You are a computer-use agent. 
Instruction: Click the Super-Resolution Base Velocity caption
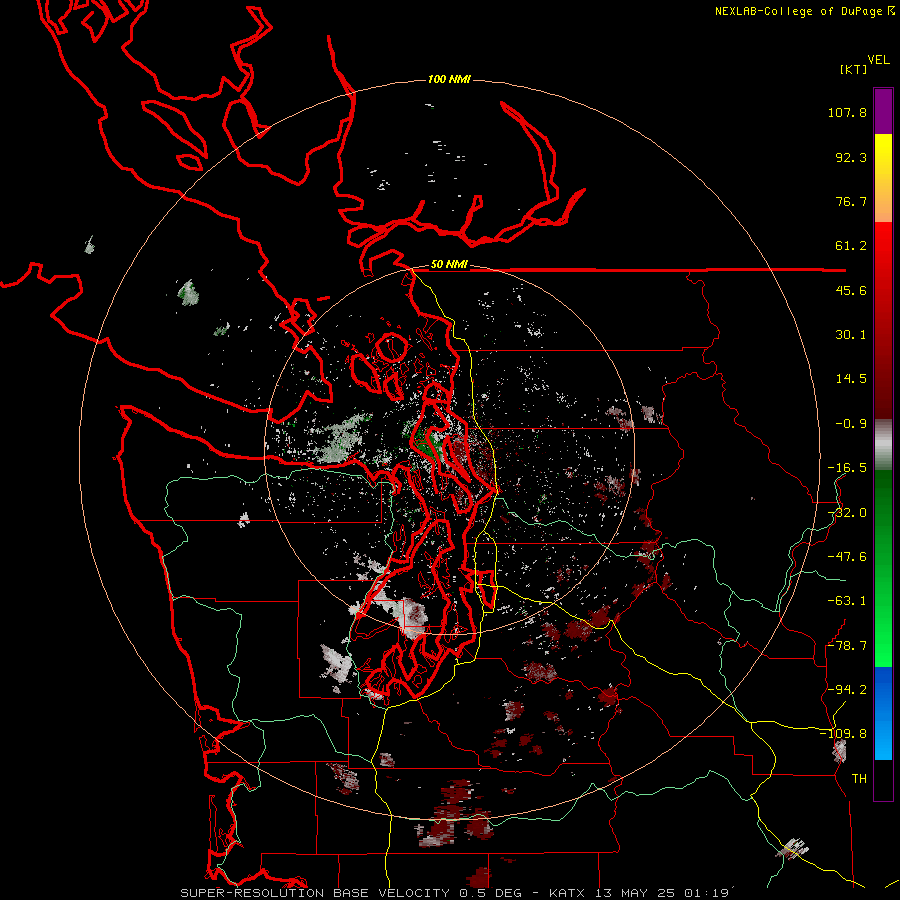tap(455, 893)
